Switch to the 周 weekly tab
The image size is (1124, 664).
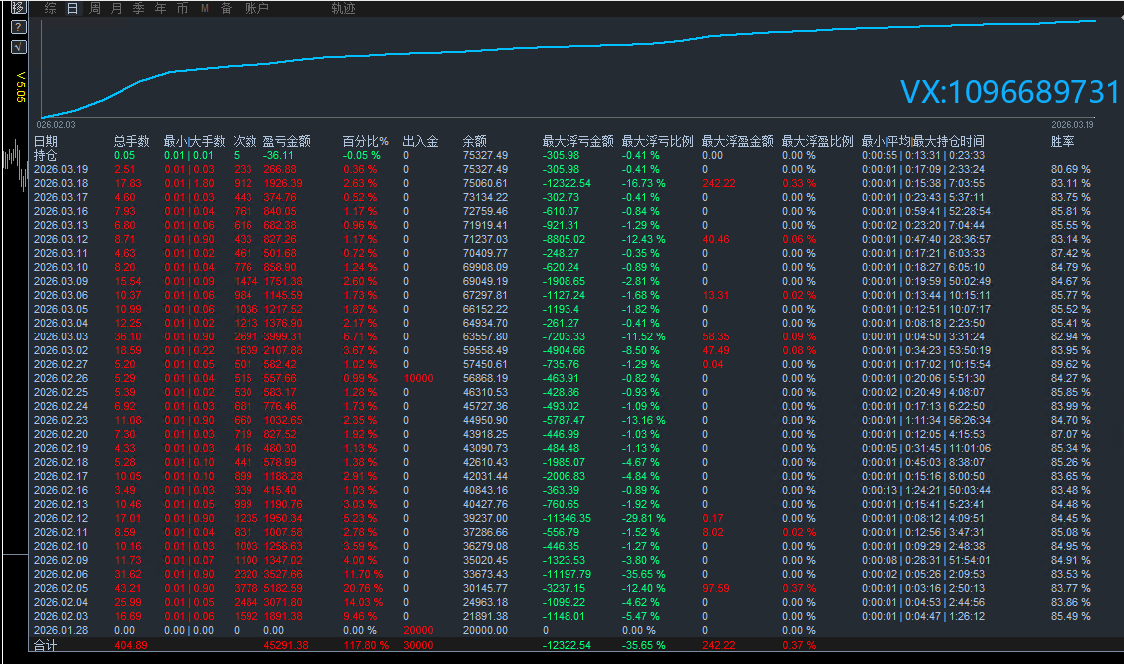95,9
